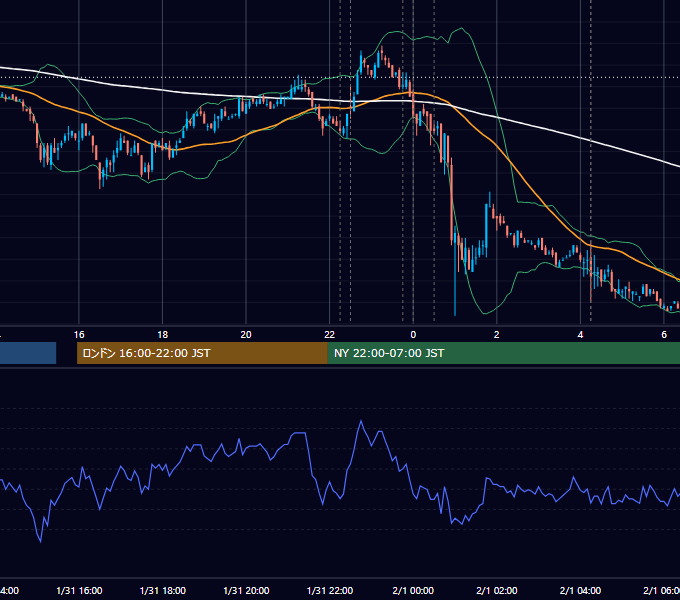Click the blue session bar before London
The image size is (680, 600).
28,353
